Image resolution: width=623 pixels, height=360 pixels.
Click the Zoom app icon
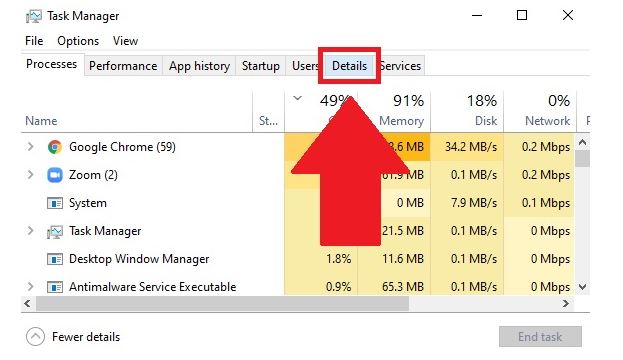click(x=55, y=175)
